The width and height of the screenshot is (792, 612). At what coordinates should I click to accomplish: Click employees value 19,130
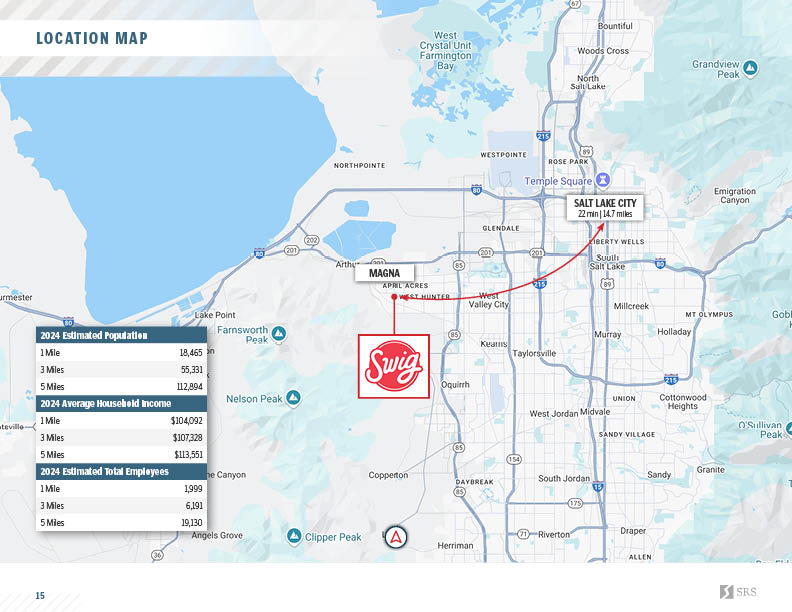pos(192,523)
